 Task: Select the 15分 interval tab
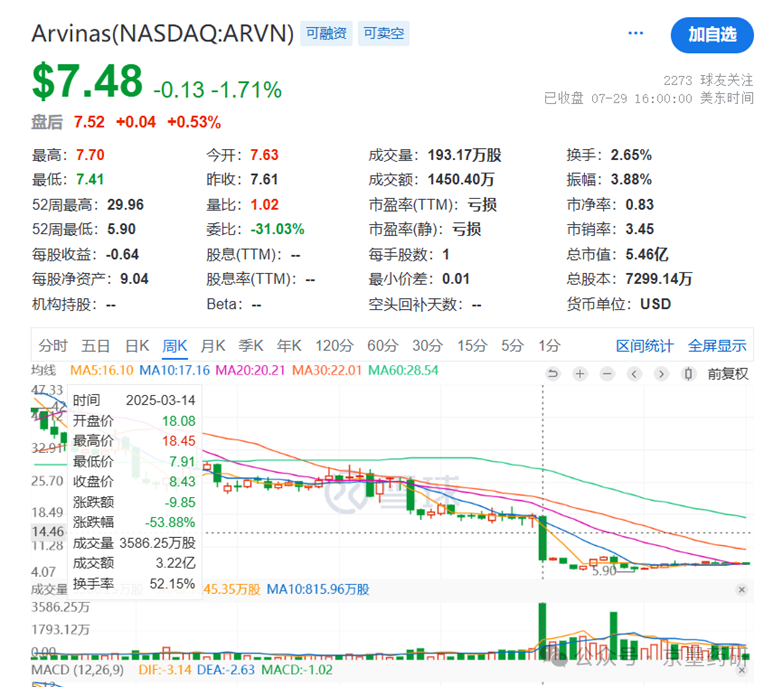(x=472, y=345)
